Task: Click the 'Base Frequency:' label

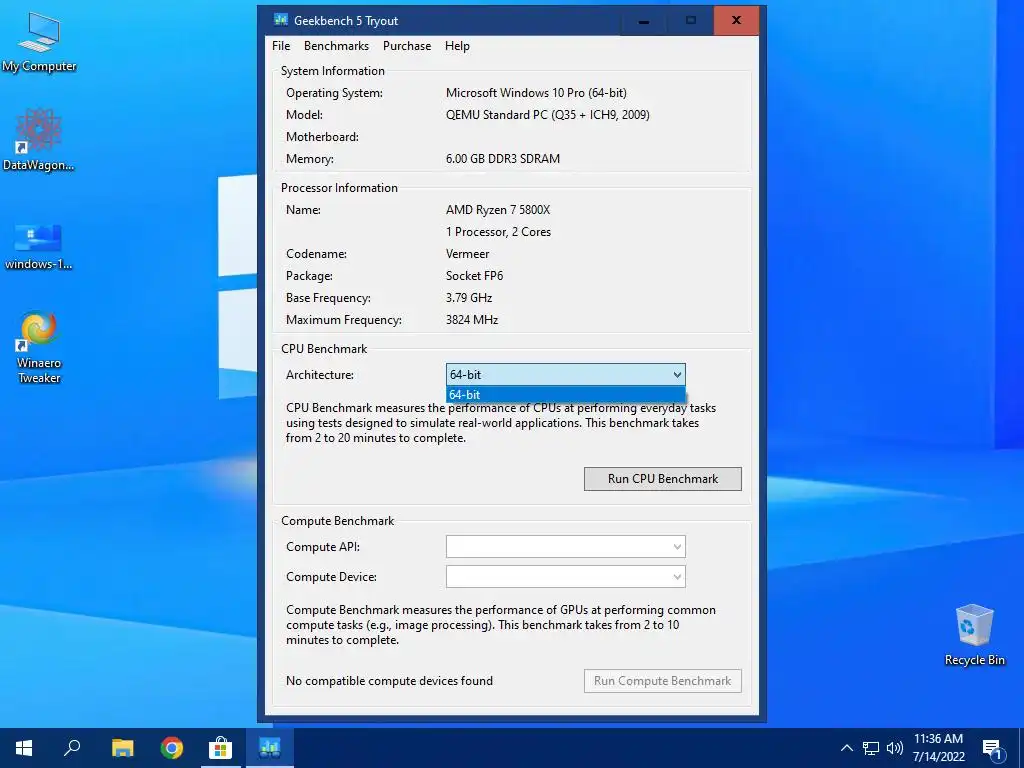Action: [328, 298]
